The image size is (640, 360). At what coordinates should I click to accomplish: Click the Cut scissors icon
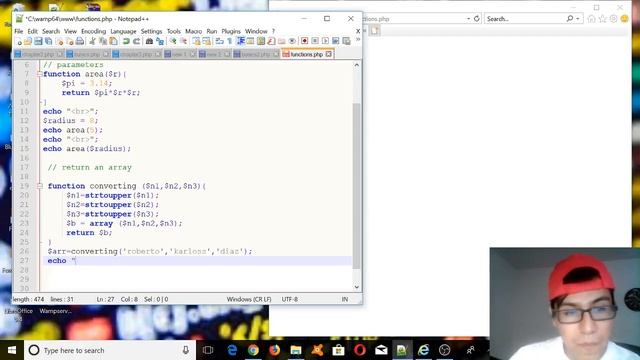click(x=93, y=41)
